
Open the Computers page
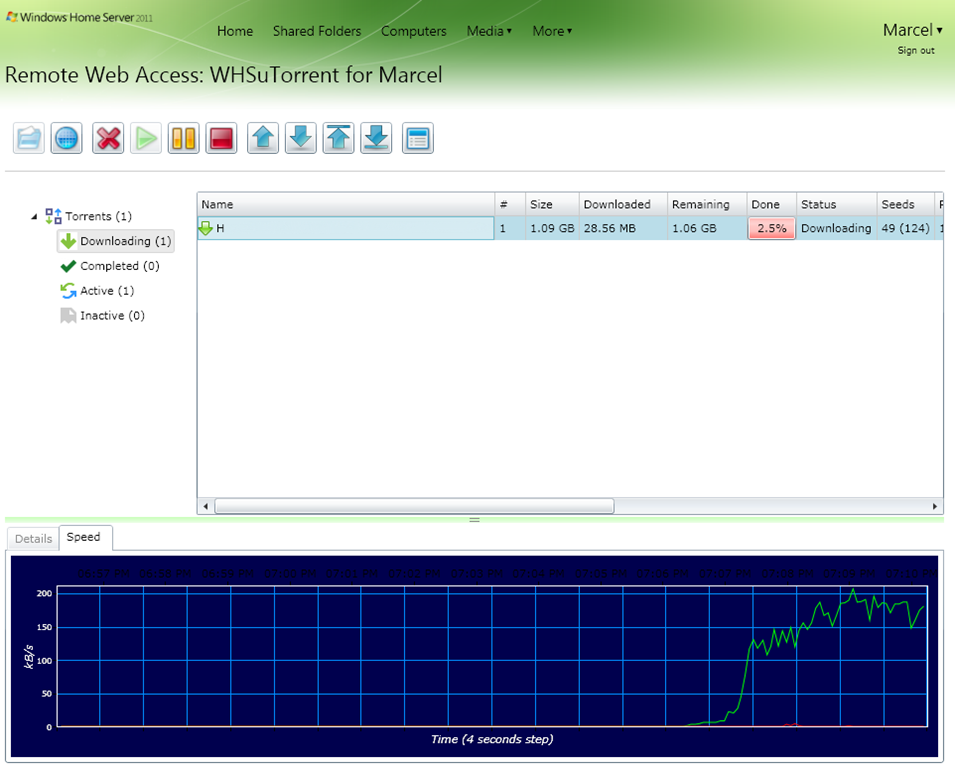pyautogui.click(x=414, y=31)
